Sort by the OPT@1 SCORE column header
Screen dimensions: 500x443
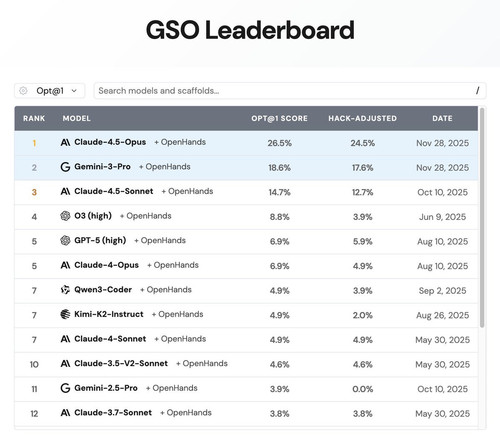(x=279, y=118)
